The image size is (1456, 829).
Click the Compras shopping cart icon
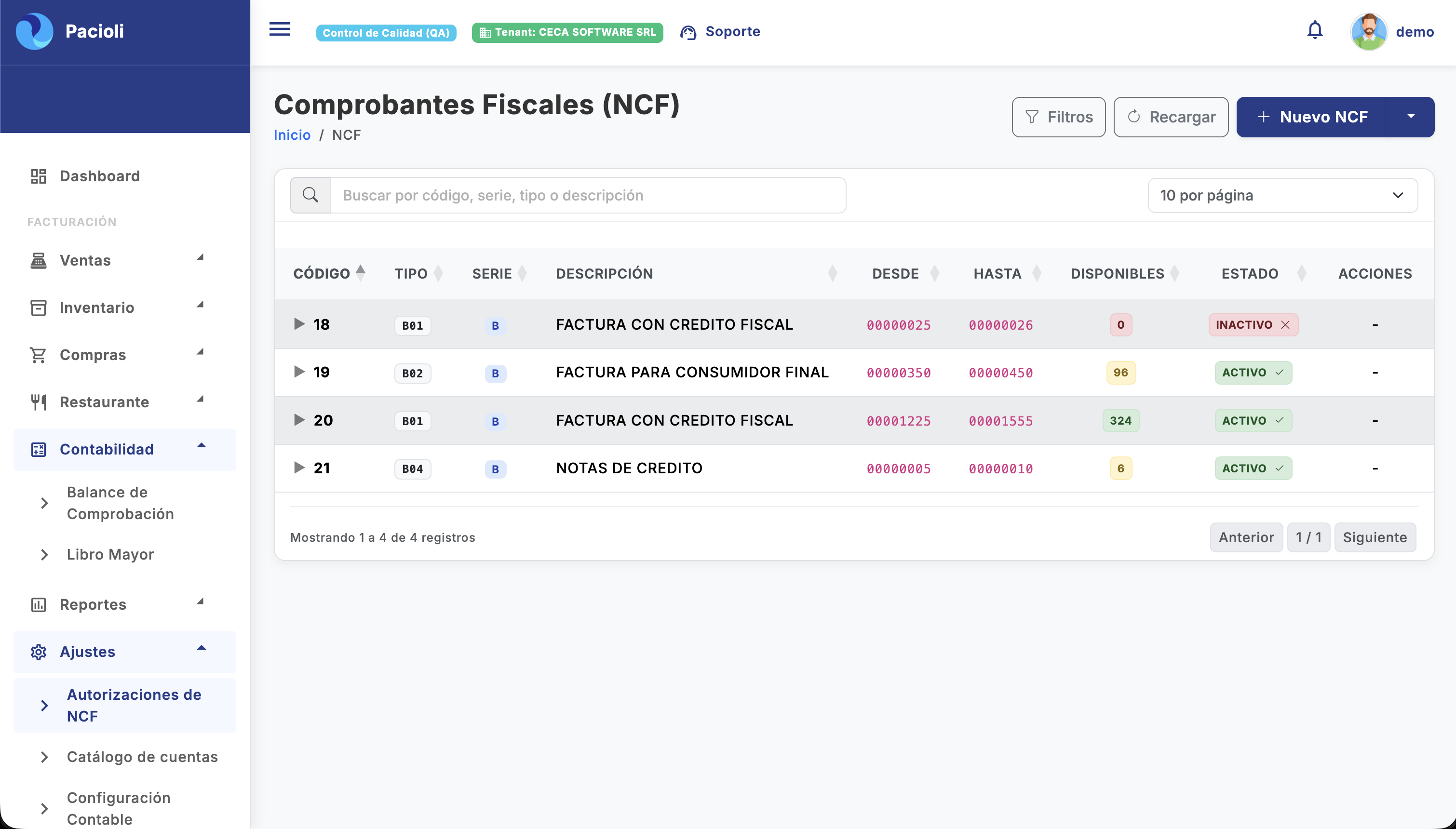(x=38, y=354)
